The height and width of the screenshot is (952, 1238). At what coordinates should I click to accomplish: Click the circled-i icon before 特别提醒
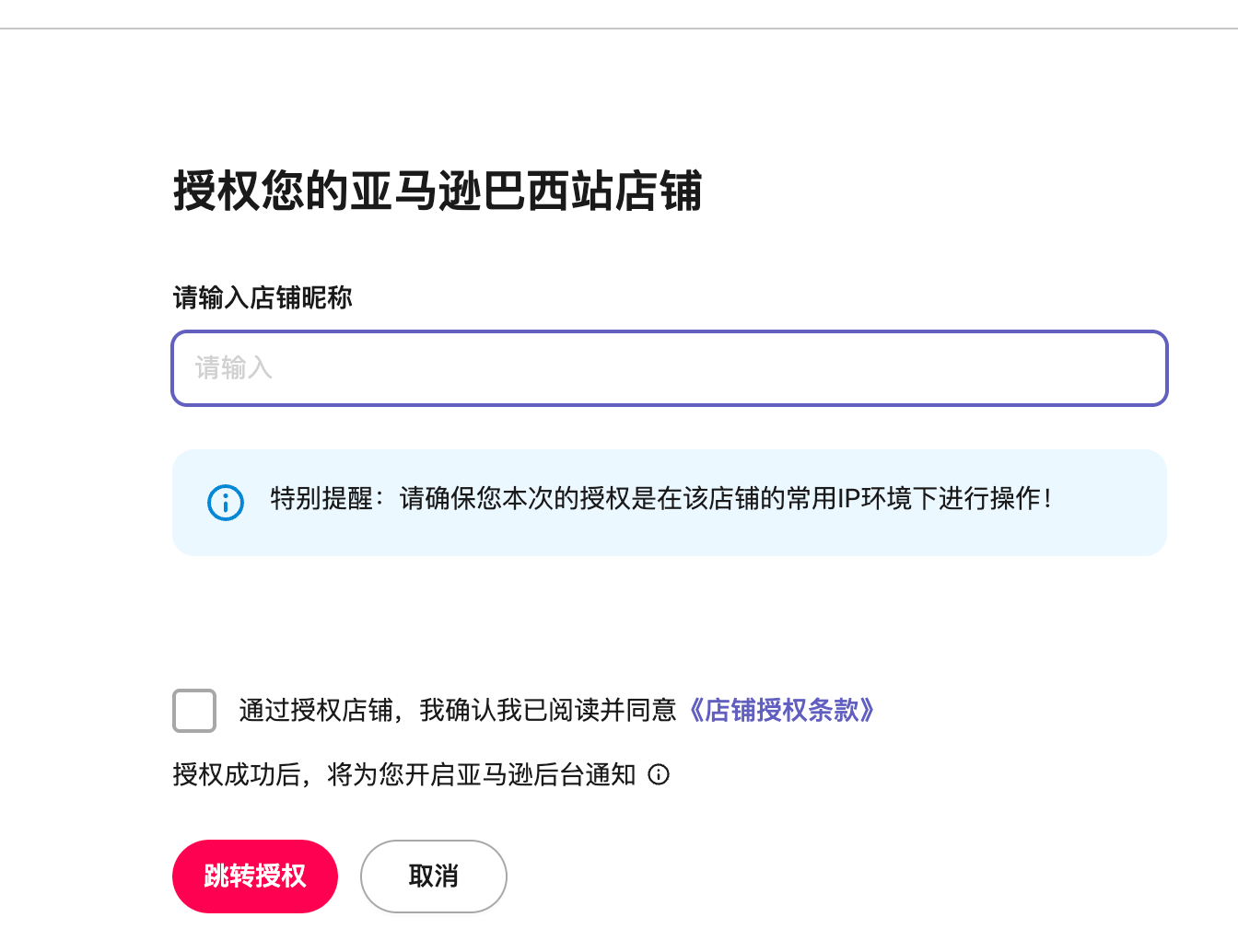point(226,503)
